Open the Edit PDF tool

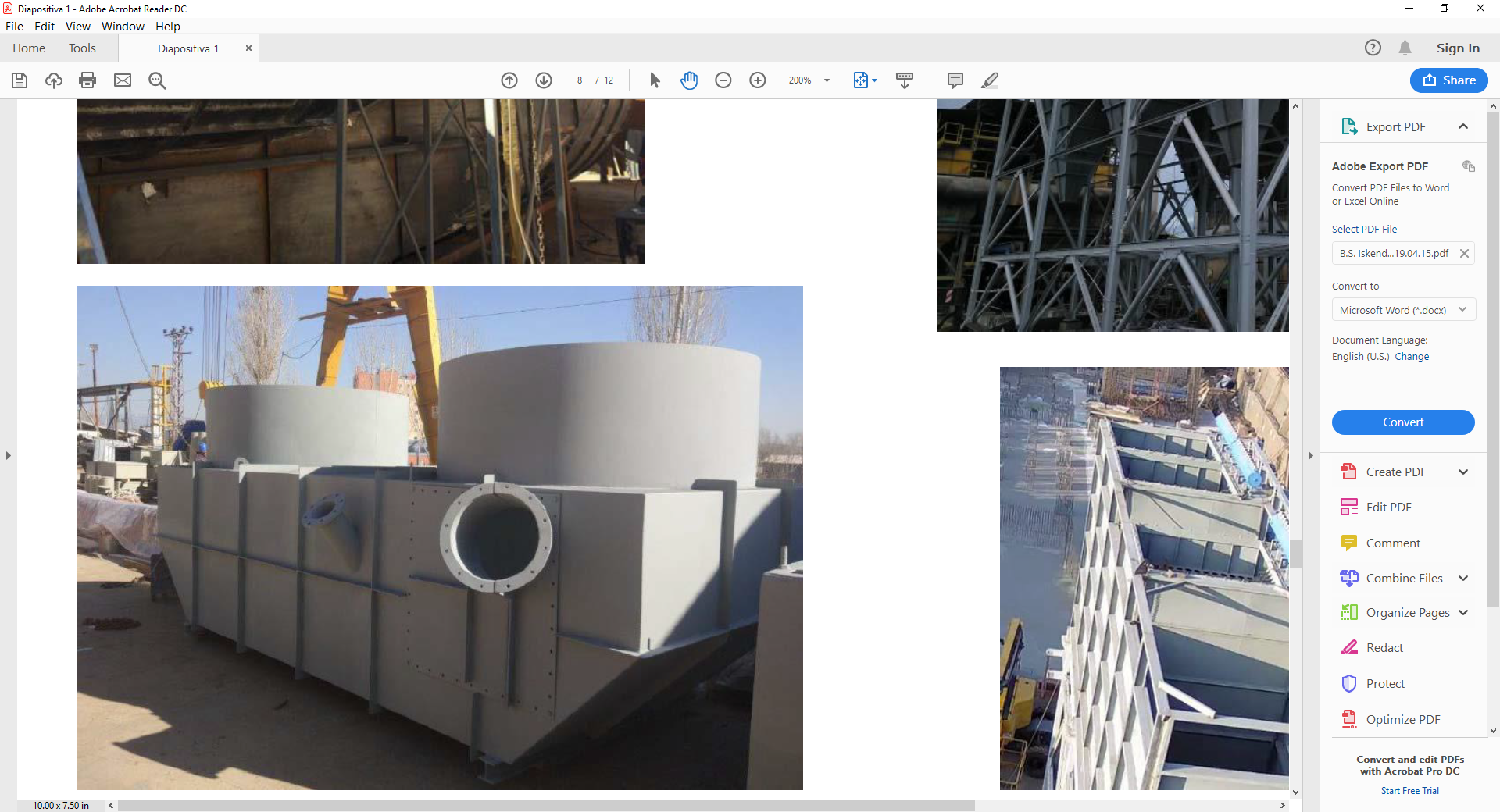click(x=1388, y=507)
